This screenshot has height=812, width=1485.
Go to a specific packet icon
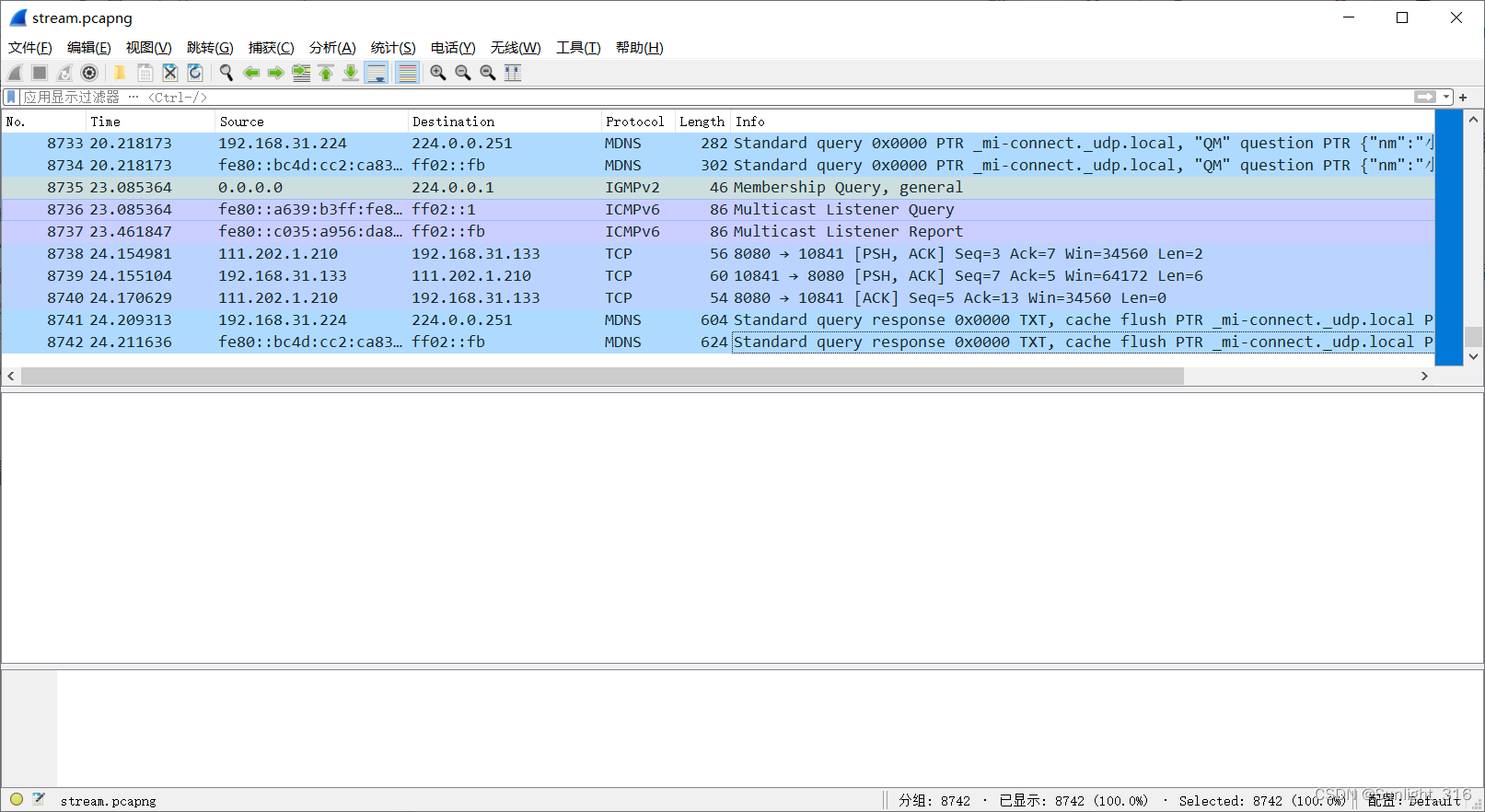coord(301,73)
